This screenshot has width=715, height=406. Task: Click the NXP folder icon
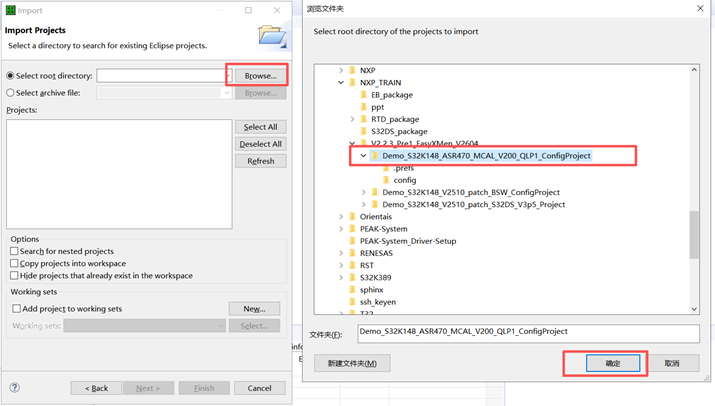[x=352, y=70]
